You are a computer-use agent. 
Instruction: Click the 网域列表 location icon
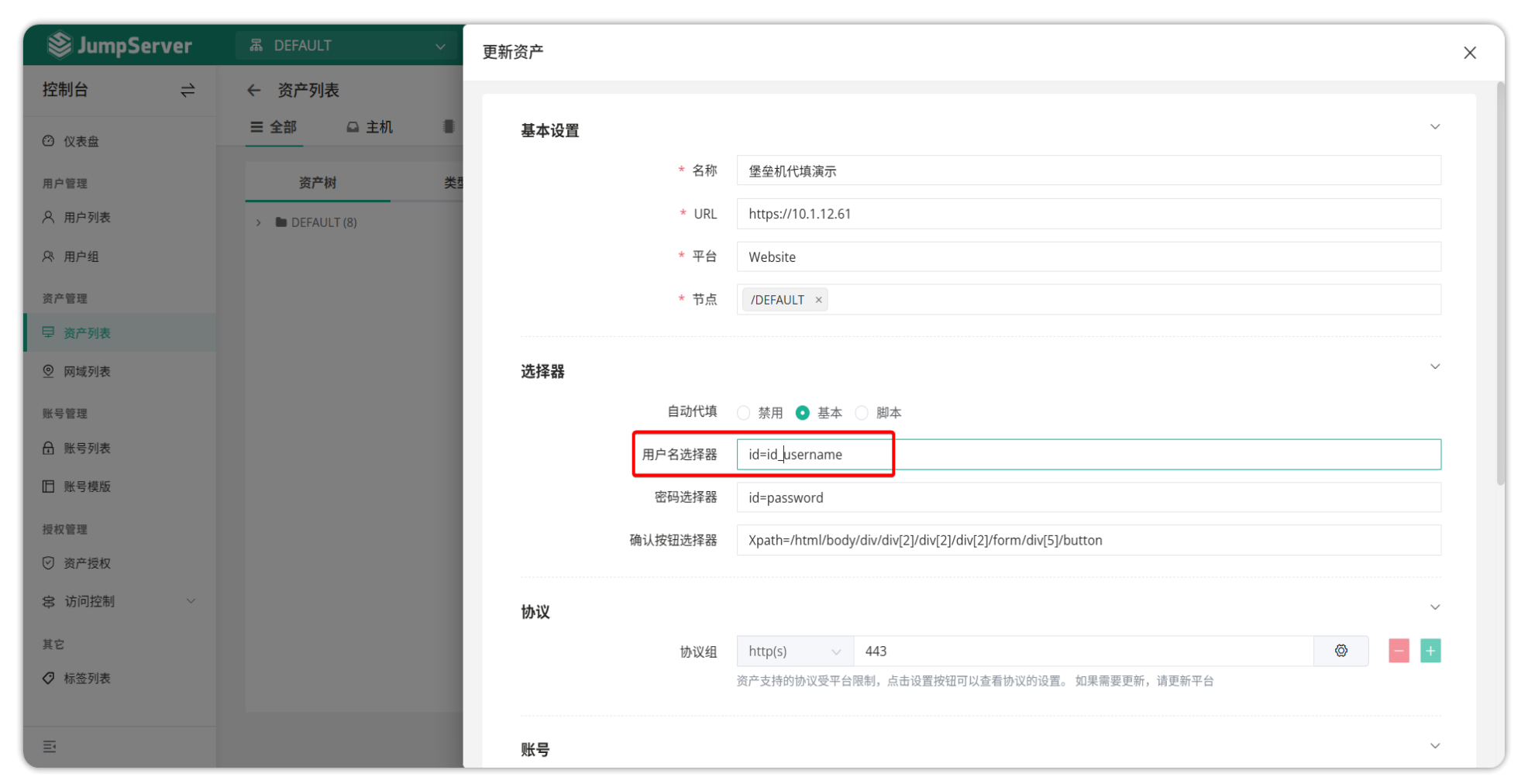(48, 371)
